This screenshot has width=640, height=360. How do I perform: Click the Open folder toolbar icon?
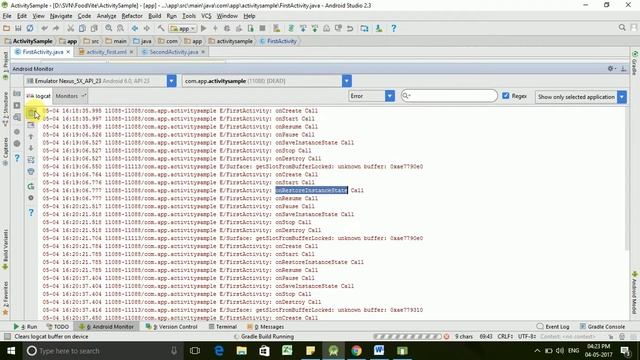(x=7, y=28)
